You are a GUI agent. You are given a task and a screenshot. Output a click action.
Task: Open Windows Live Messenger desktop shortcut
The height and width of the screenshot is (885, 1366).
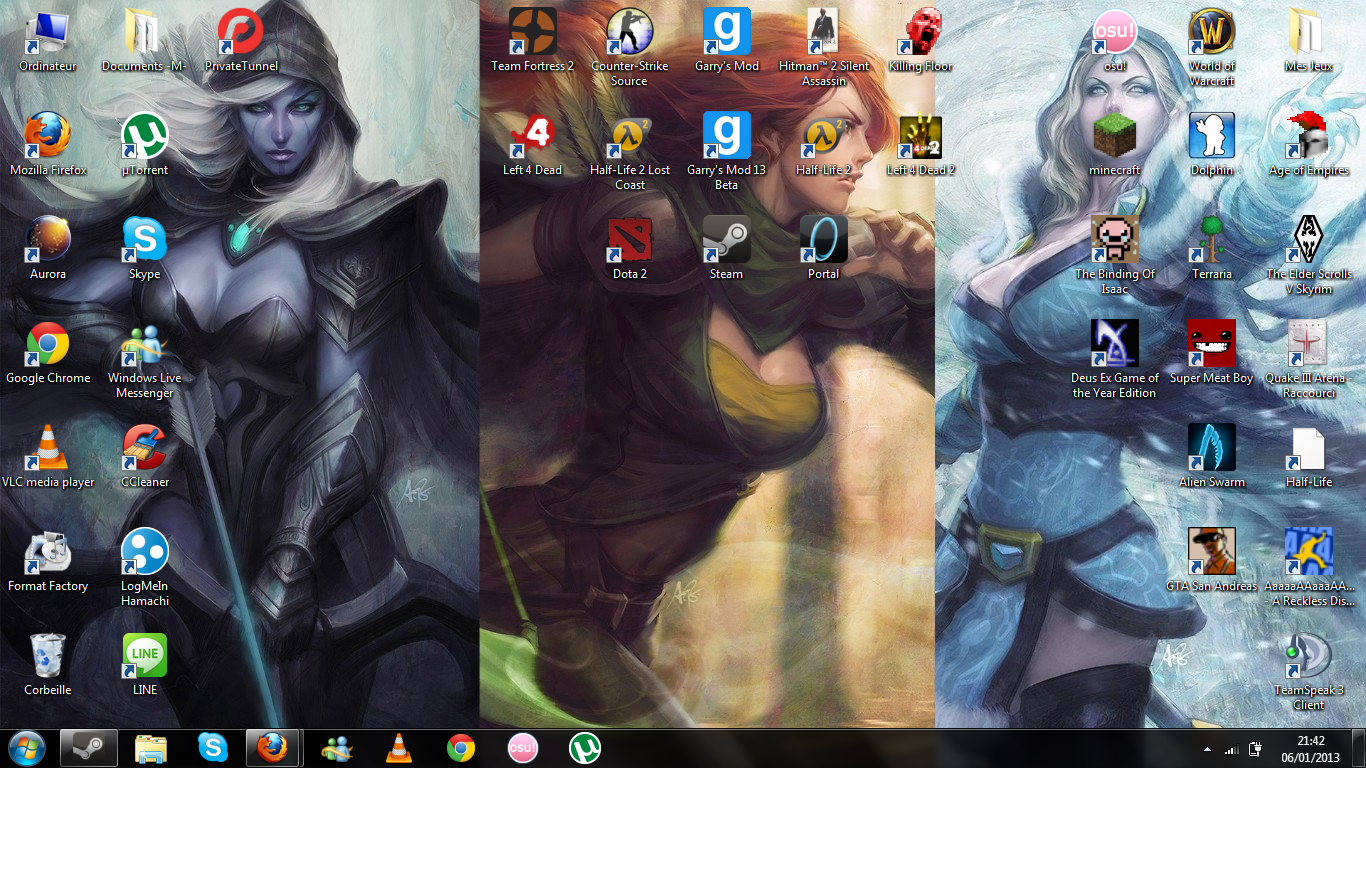coord(144,361)
